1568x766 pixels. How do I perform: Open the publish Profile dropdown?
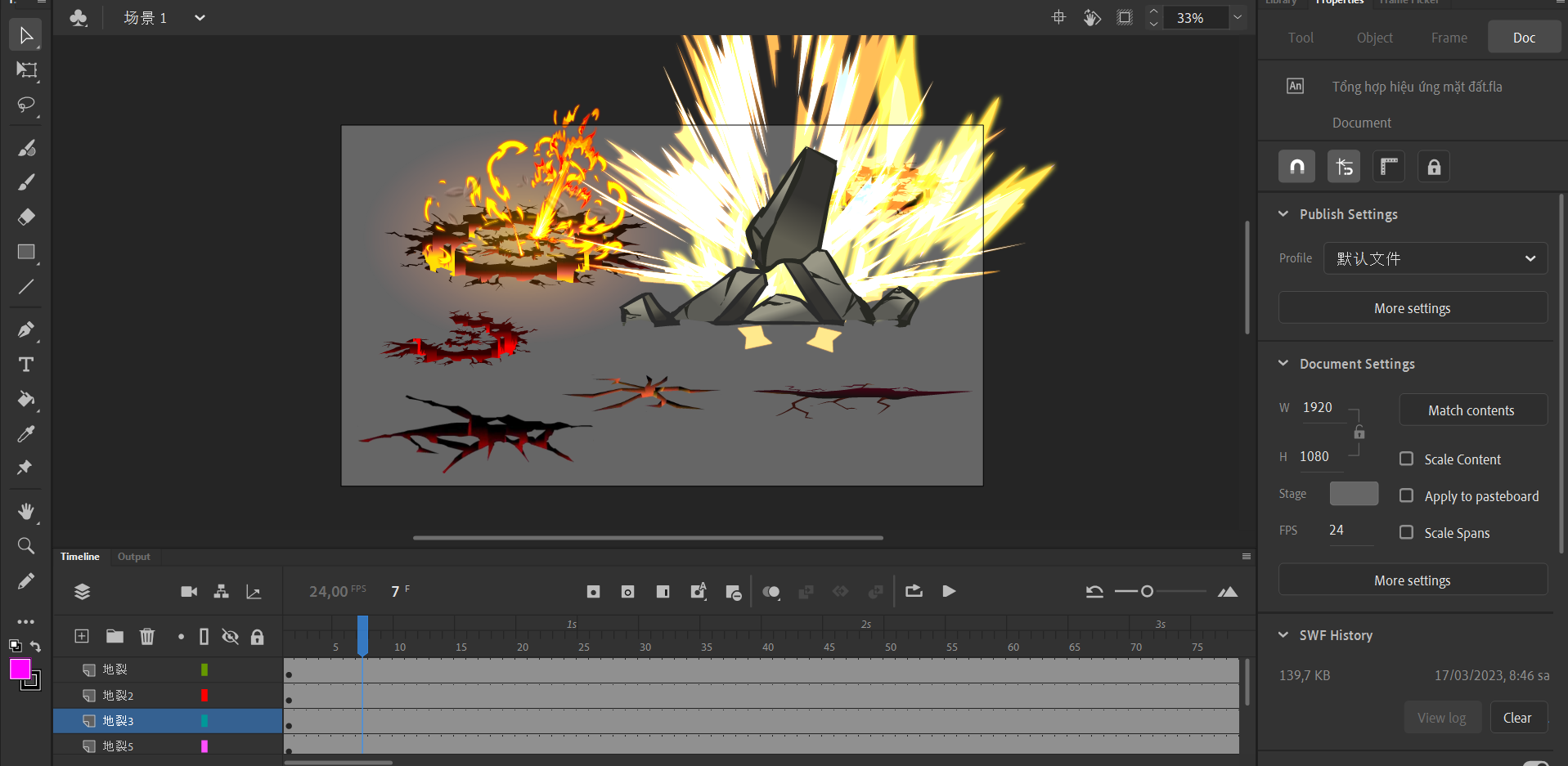1435,258
